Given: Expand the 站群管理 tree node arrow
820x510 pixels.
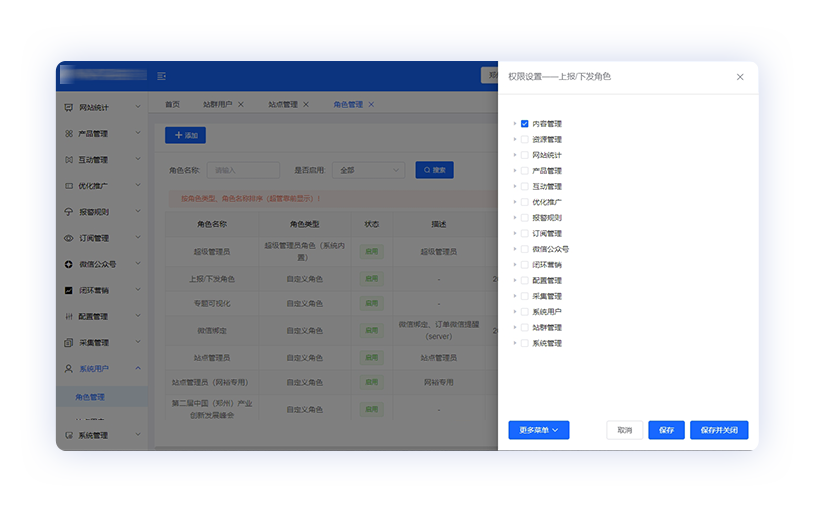Looking at the screenshot, I should 515,327.
